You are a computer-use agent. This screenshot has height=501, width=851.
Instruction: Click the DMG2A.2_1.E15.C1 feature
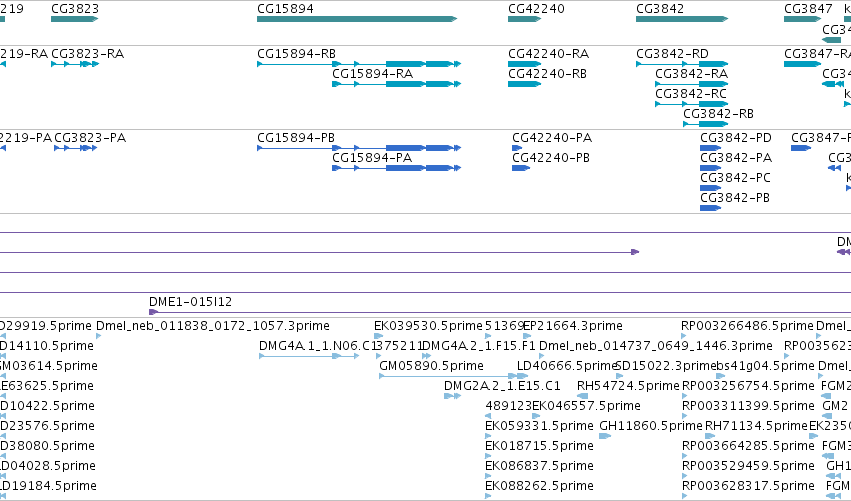(453, 396)
